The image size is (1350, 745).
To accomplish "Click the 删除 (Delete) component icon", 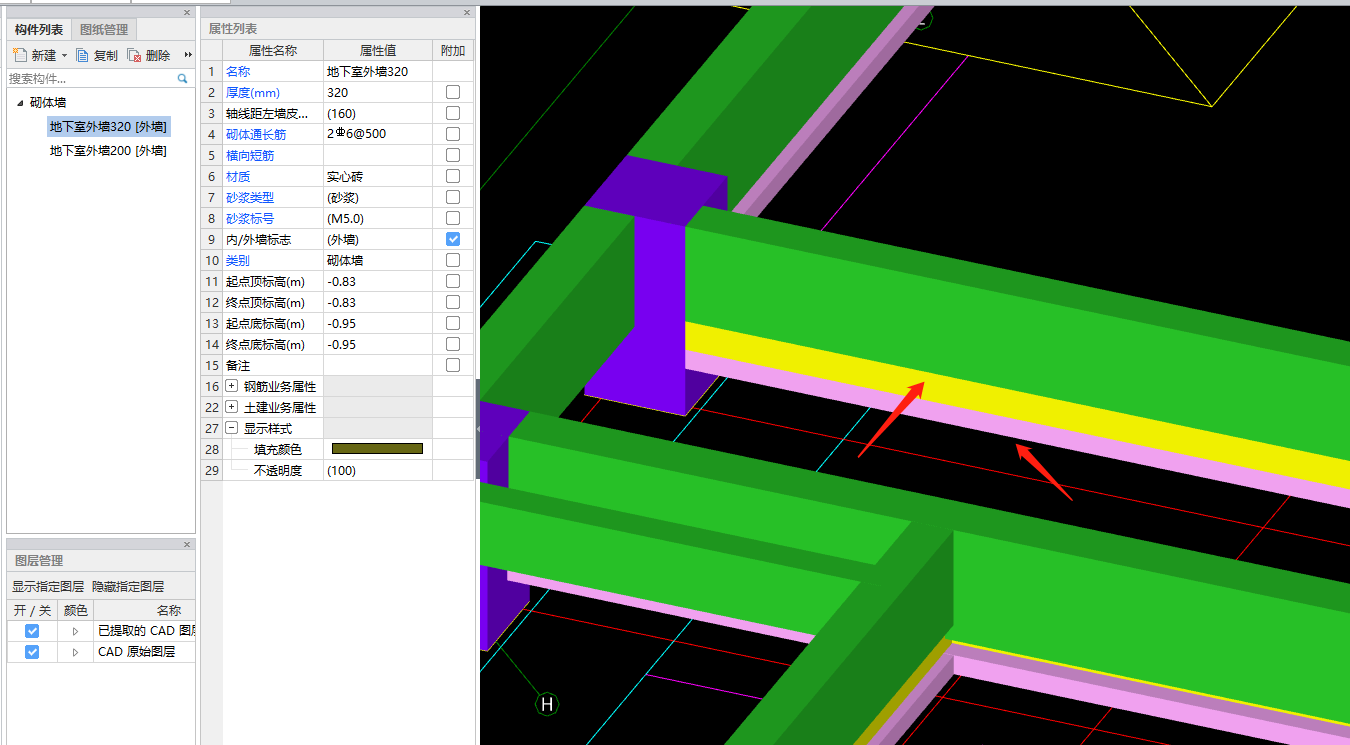I will 134,55.
